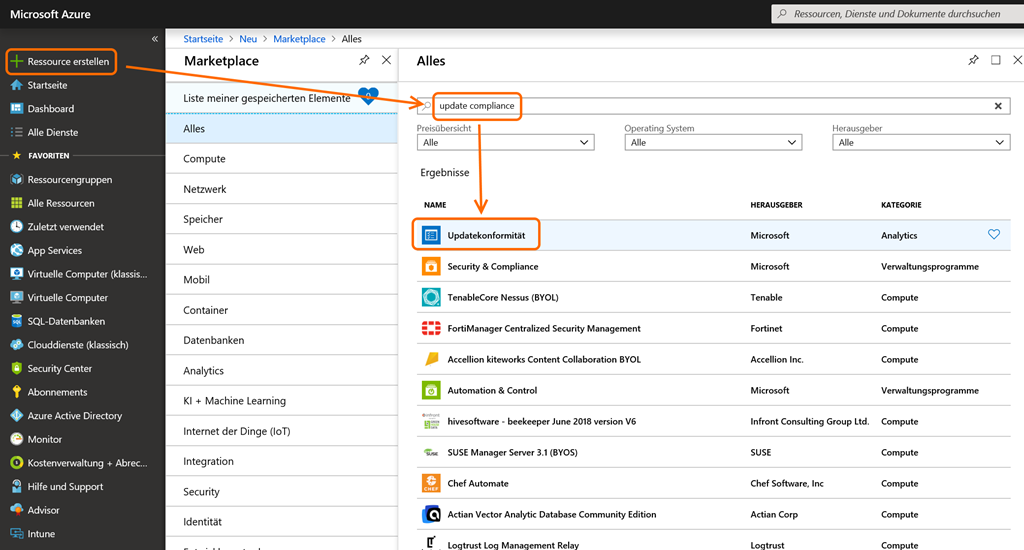The image size is (1024, 550).
Task: Click Ressource erstellen button
Action: (x=61, y=62)
